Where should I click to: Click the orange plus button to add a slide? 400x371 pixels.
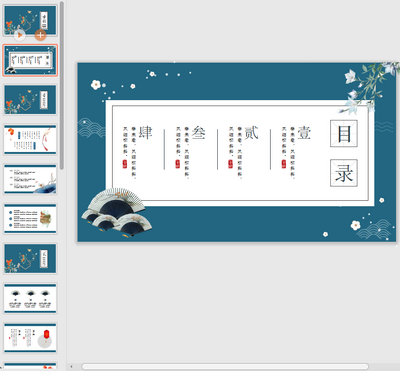coord(40,35)
